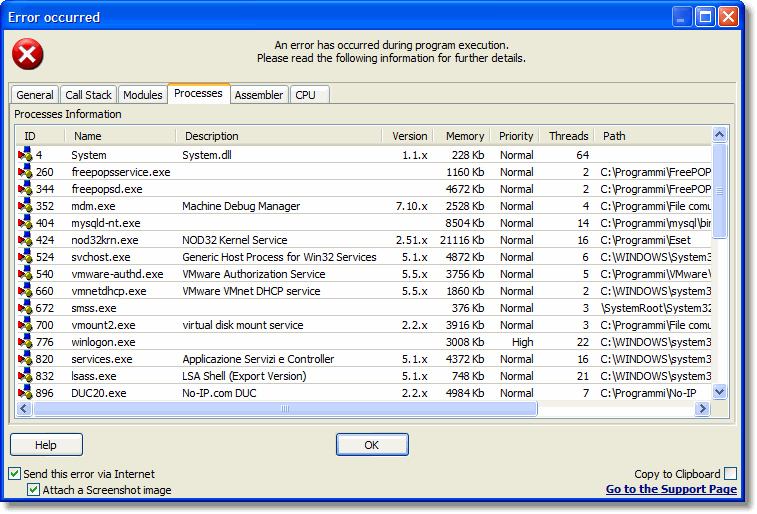Click the horizontal scrollbar left arrow
The width and height of the screenshot is (757, 514).
24,409
